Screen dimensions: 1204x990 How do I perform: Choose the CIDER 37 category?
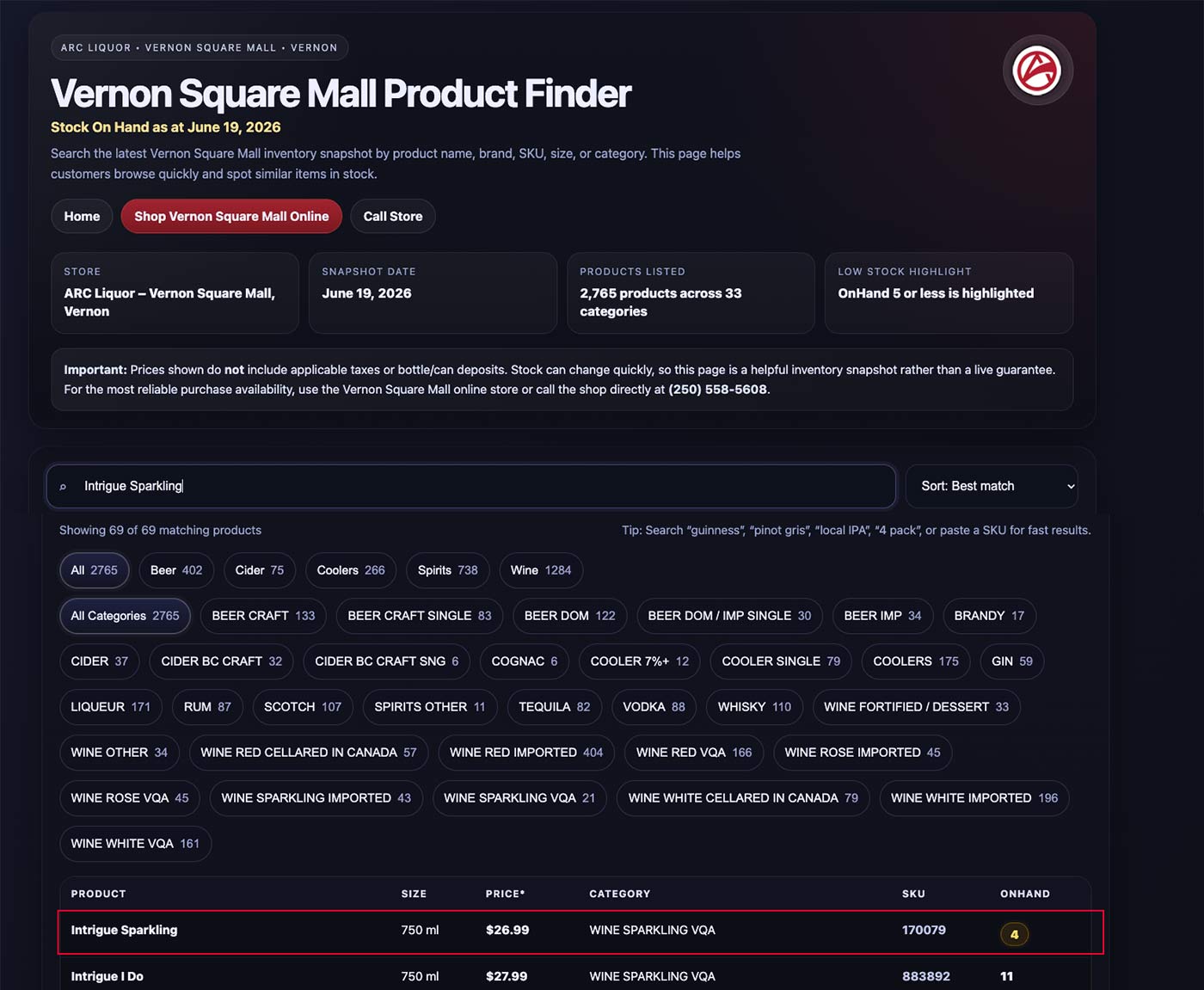tap(100, 661)
